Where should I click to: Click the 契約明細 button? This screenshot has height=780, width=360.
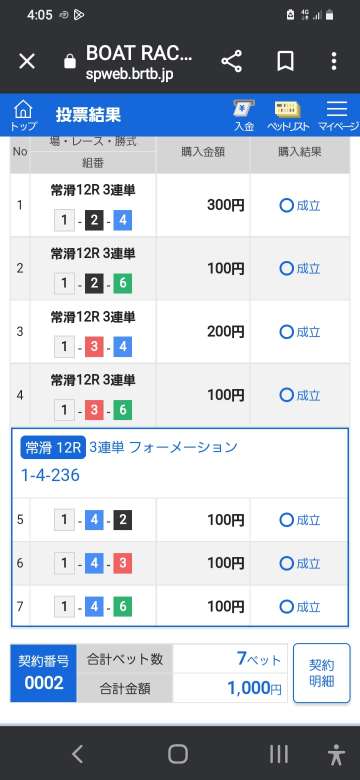[x=321, y=673]
